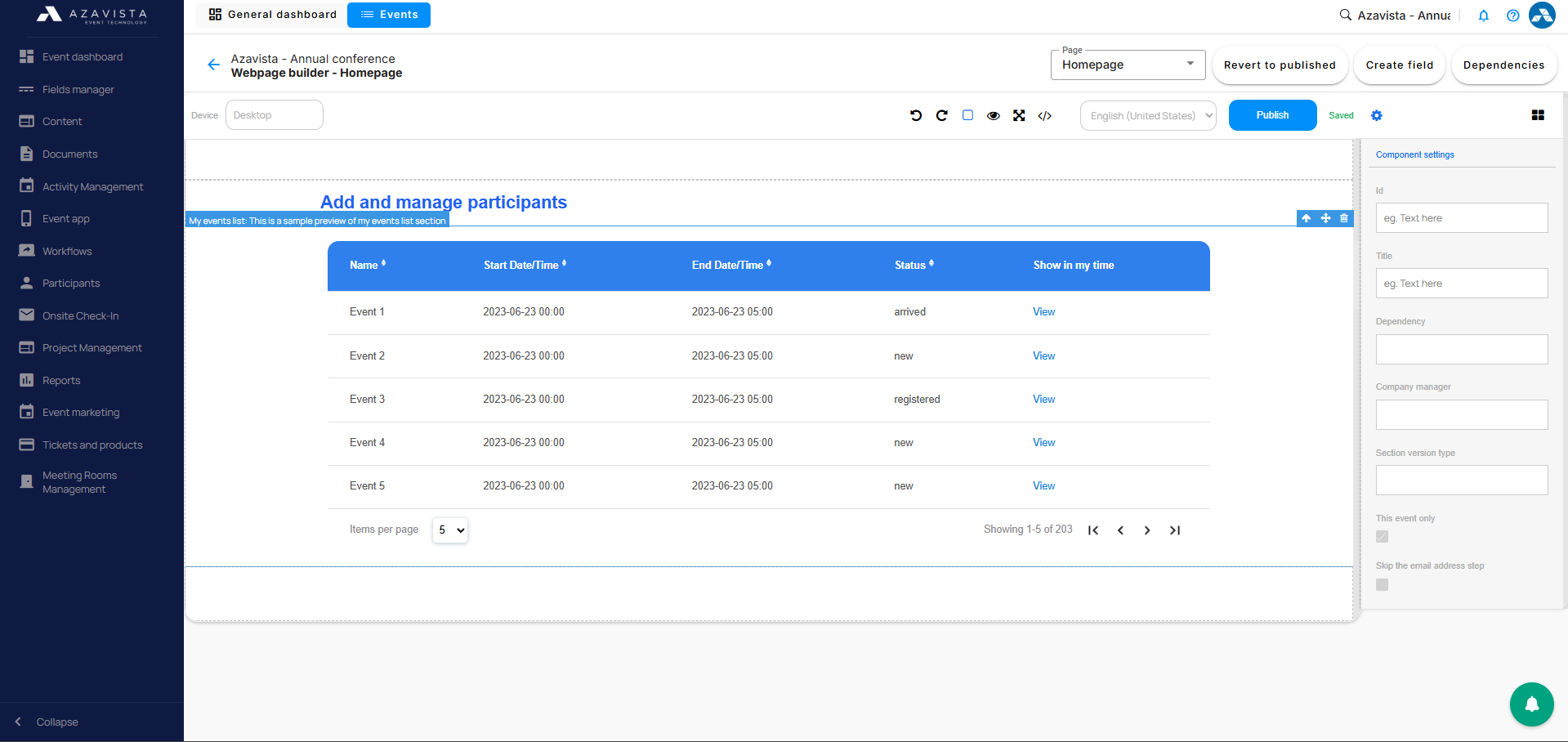The width and height of the screenshot is (1568, 742).
Task: Click the Company manager input field
Action: [1462, 415]
